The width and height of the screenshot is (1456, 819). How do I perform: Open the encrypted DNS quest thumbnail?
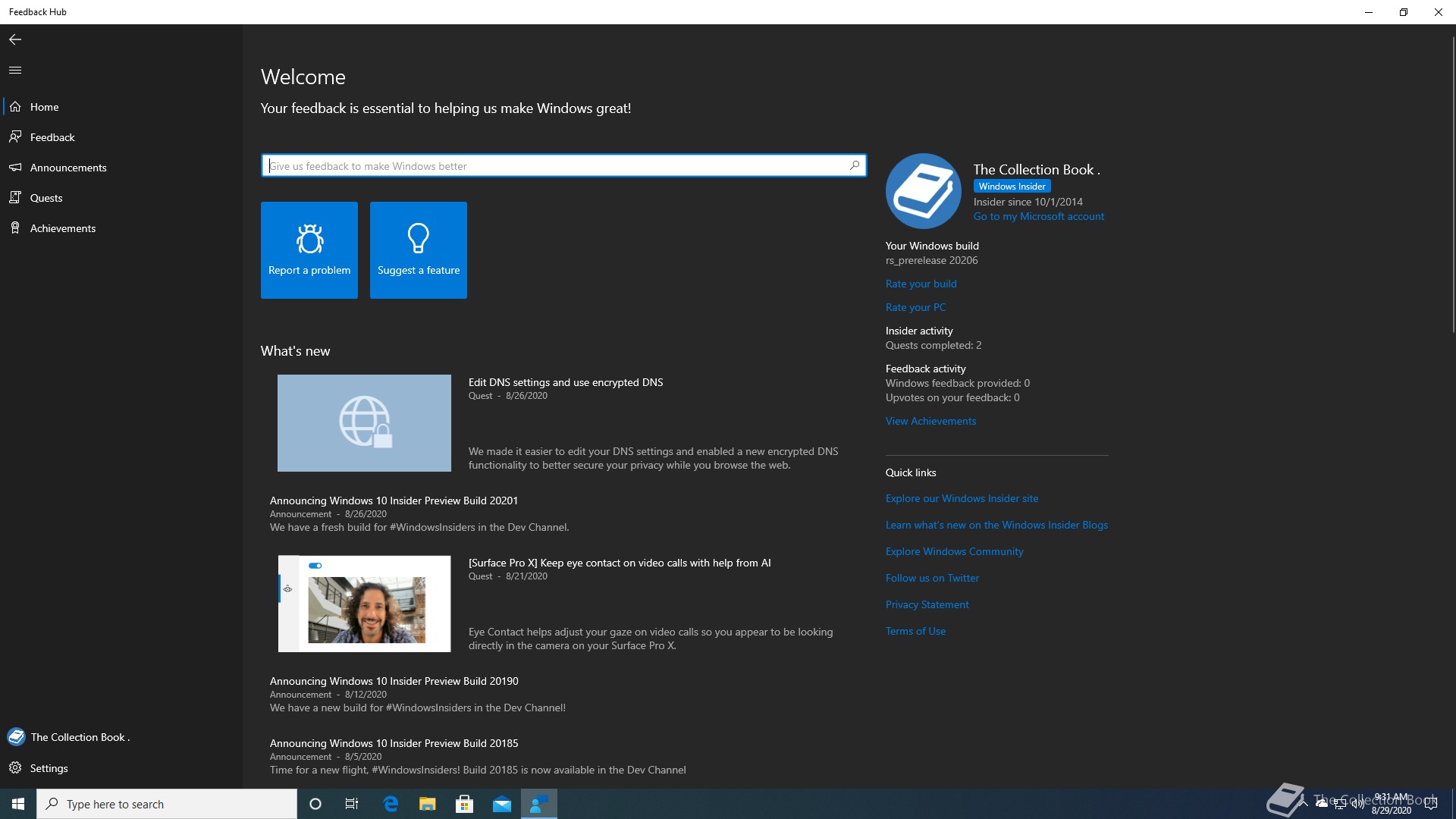364,423
